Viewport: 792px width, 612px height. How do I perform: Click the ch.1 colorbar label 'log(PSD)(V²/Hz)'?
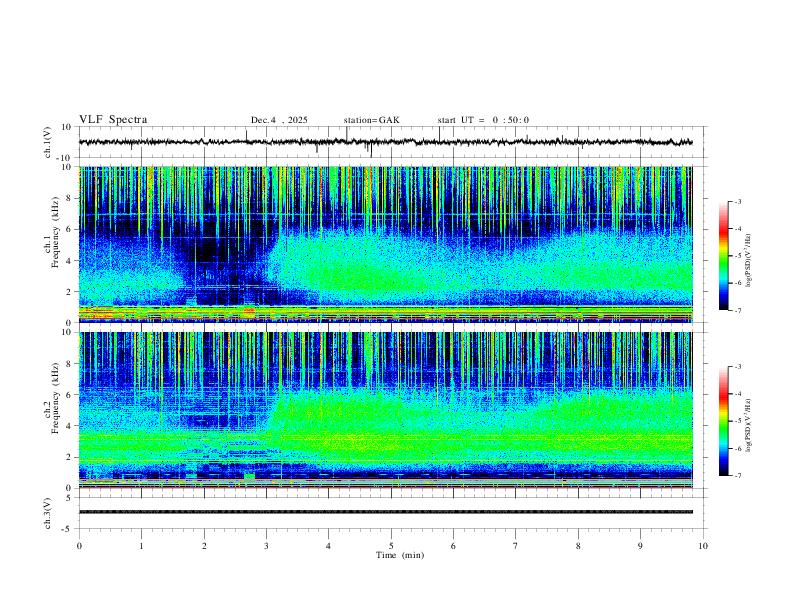[748, 261]
